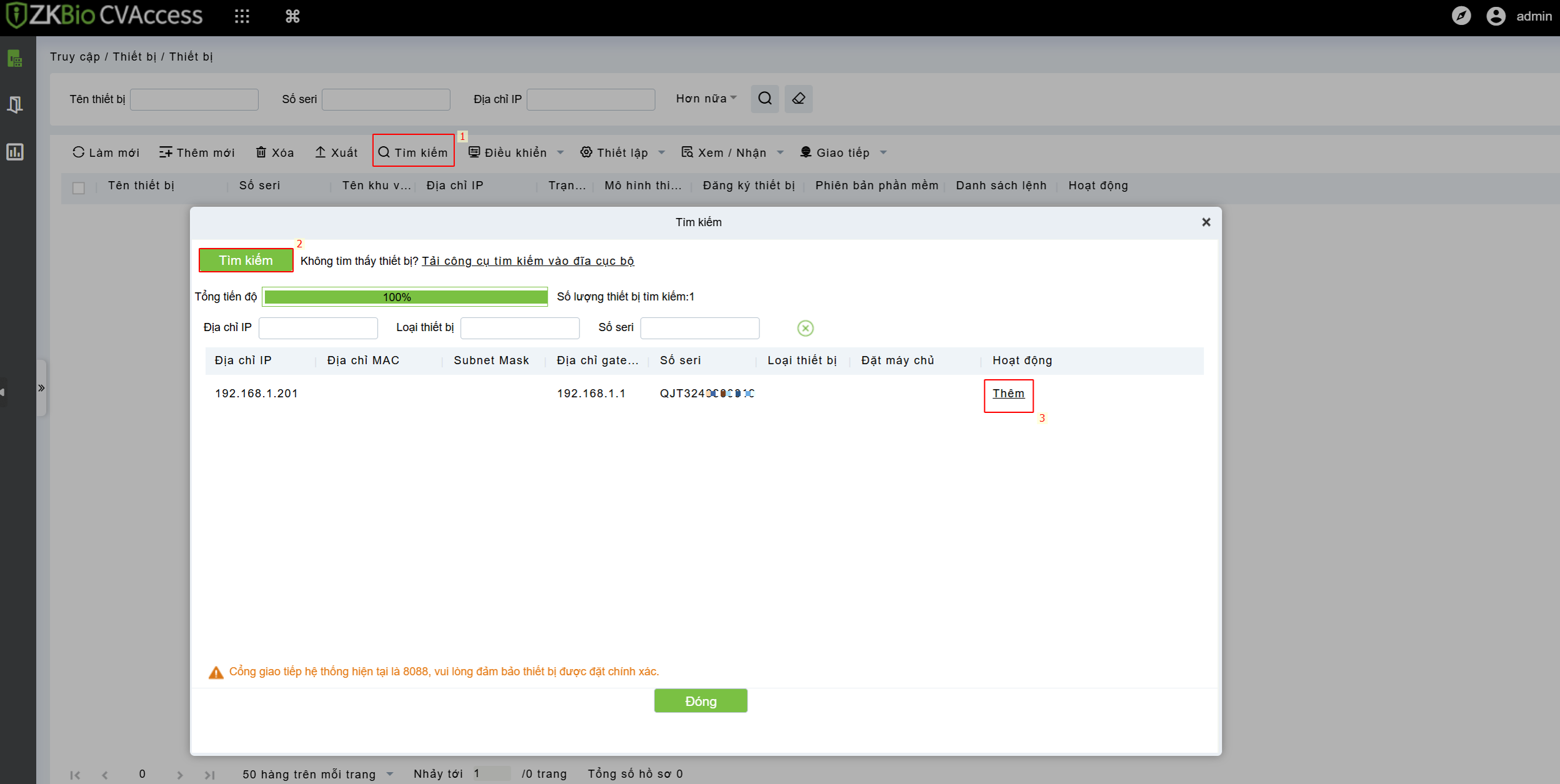Open the admin user profile icon
The height and width of the screenshot is (784, 1560).
point(1496,16)
